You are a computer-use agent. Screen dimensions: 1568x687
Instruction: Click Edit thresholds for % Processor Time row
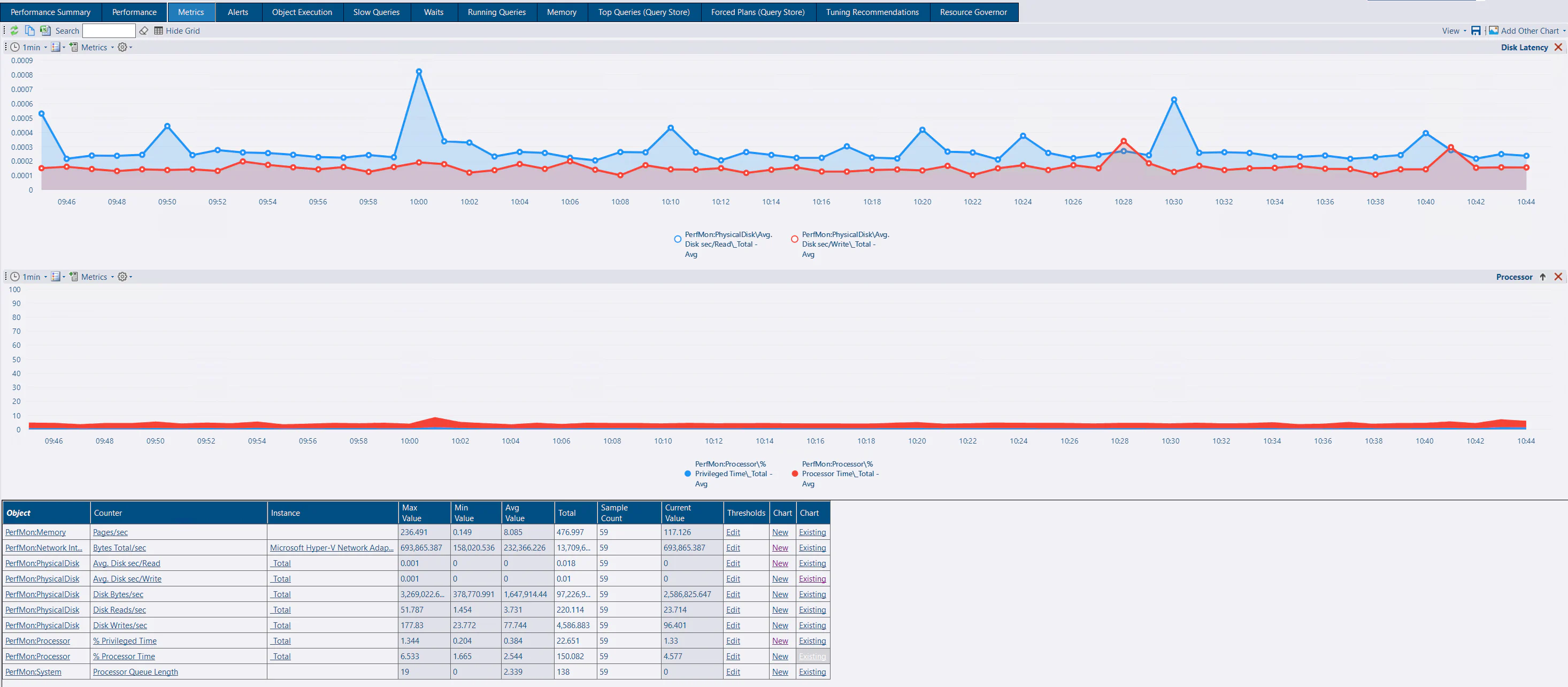point(733,657)
